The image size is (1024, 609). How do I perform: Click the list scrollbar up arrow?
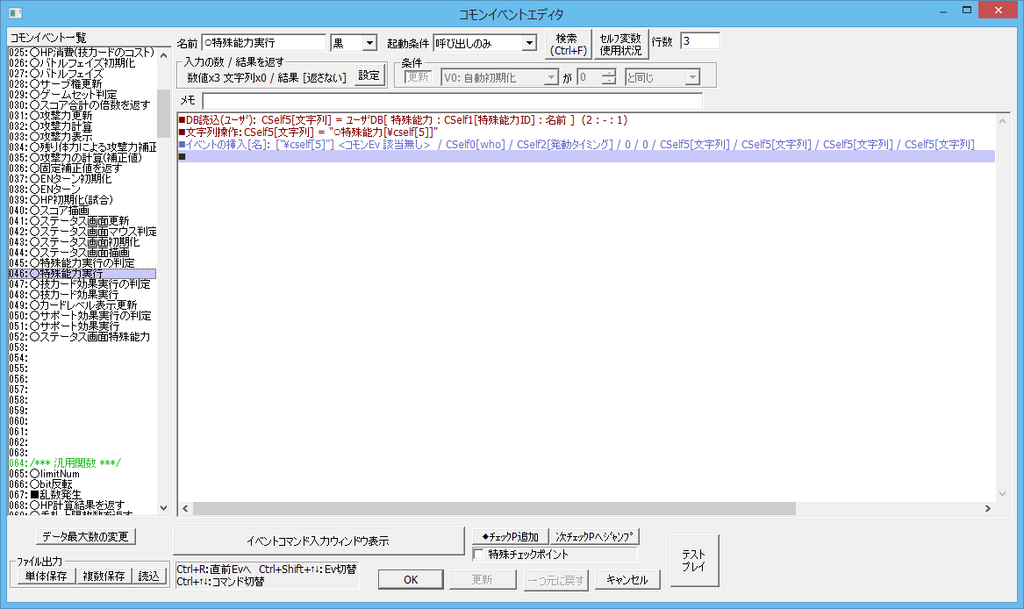coord(163,55)
